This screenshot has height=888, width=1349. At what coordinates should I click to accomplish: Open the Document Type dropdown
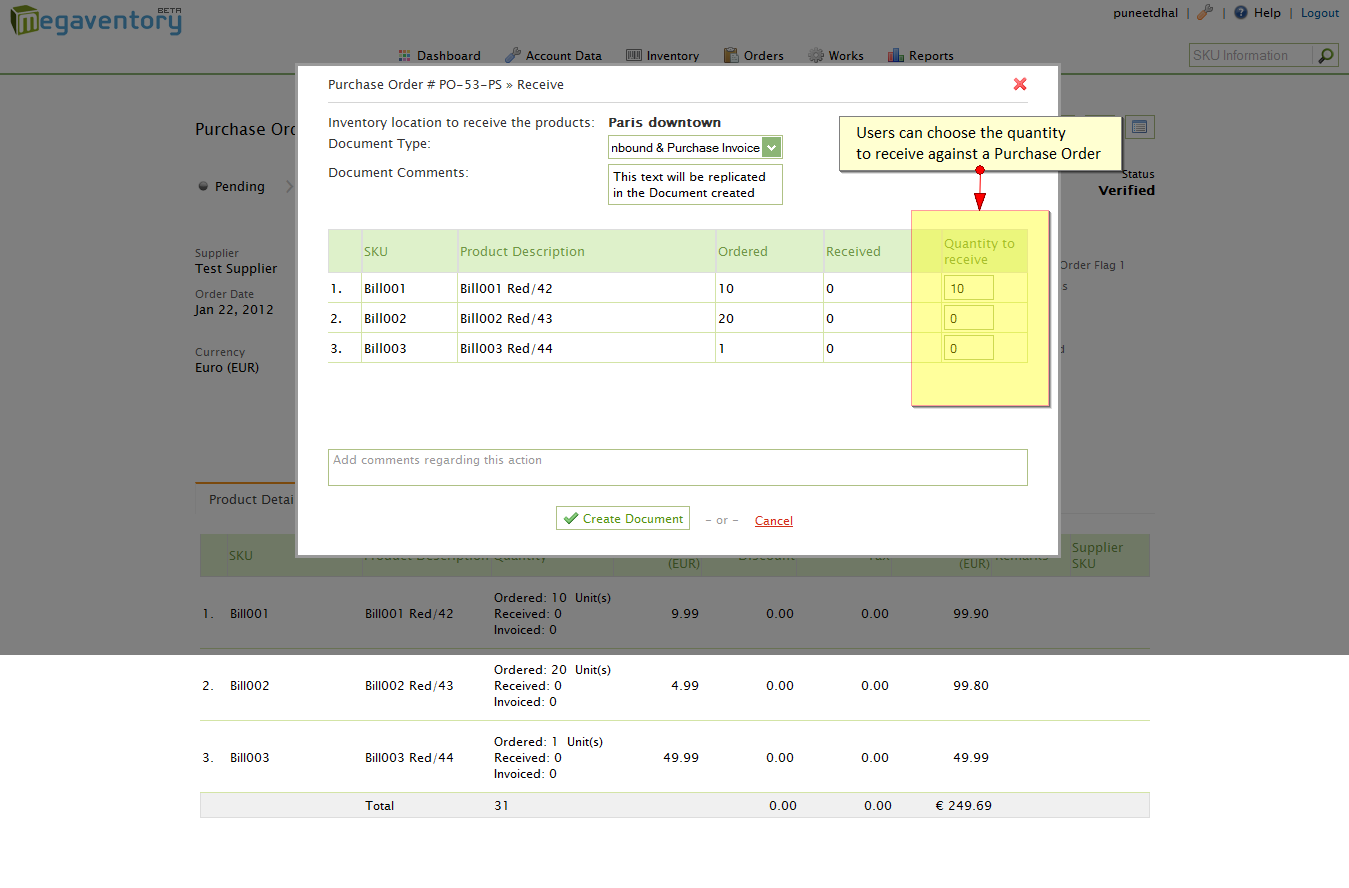[x=771, y=146]
